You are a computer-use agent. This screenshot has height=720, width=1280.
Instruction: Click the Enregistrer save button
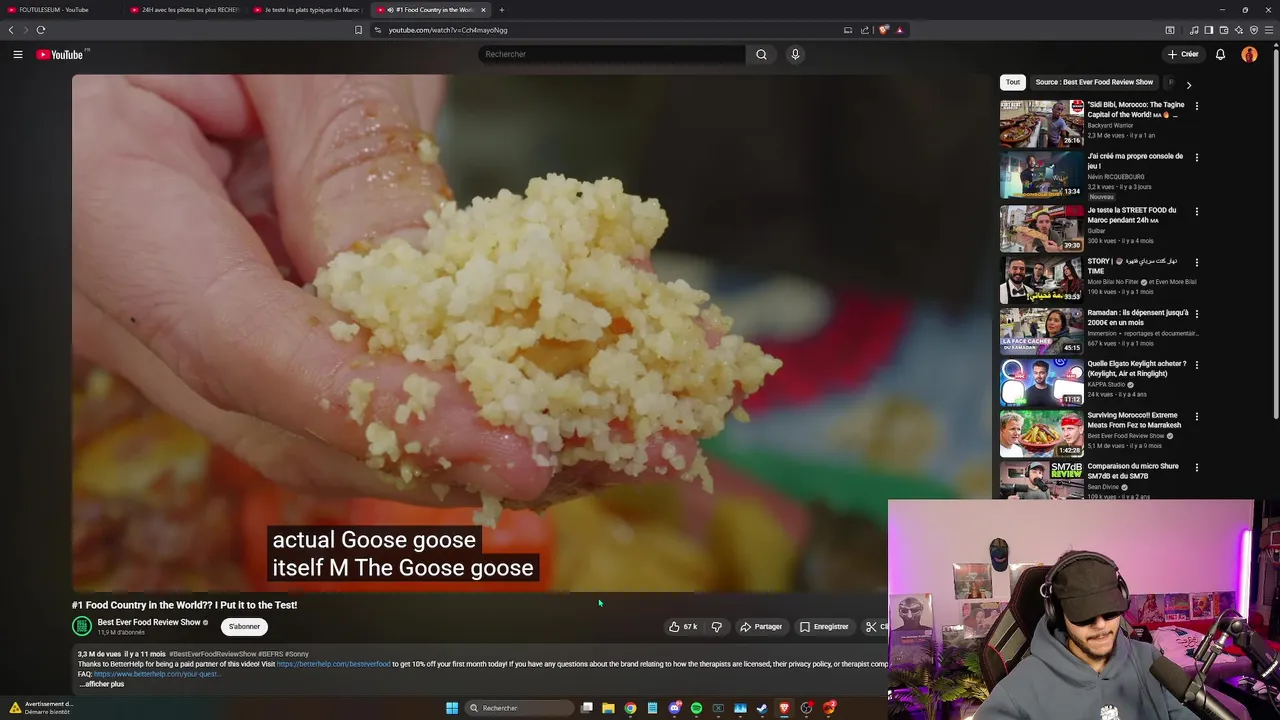[825, 627]
